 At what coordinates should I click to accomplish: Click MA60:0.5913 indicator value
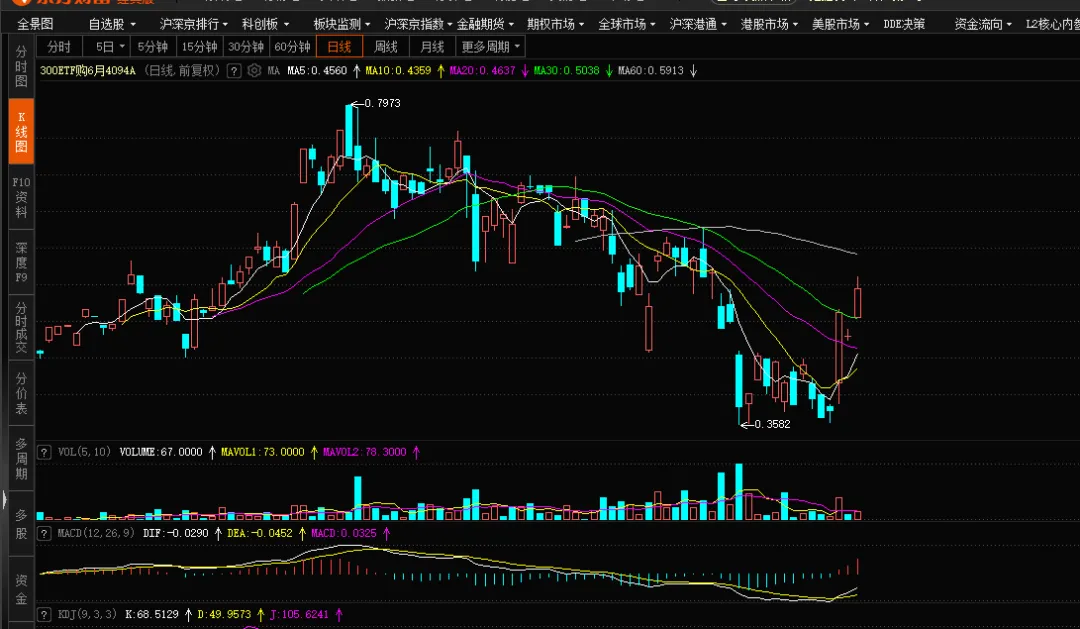pos(651,70)
